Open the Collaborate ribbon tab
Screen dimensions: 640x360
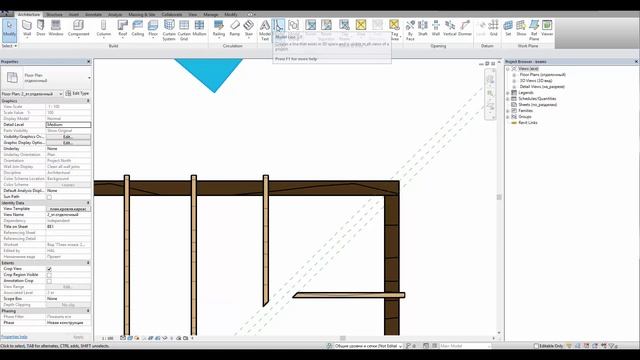click(x=172, y=15)
